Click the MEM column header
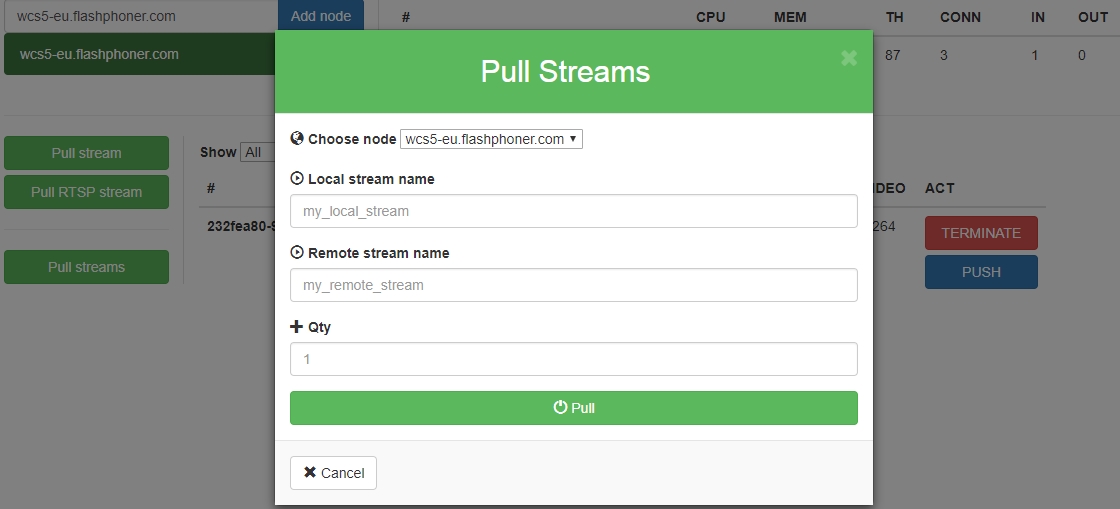This screenshot has width=1120, height=509. click(790, 17)
